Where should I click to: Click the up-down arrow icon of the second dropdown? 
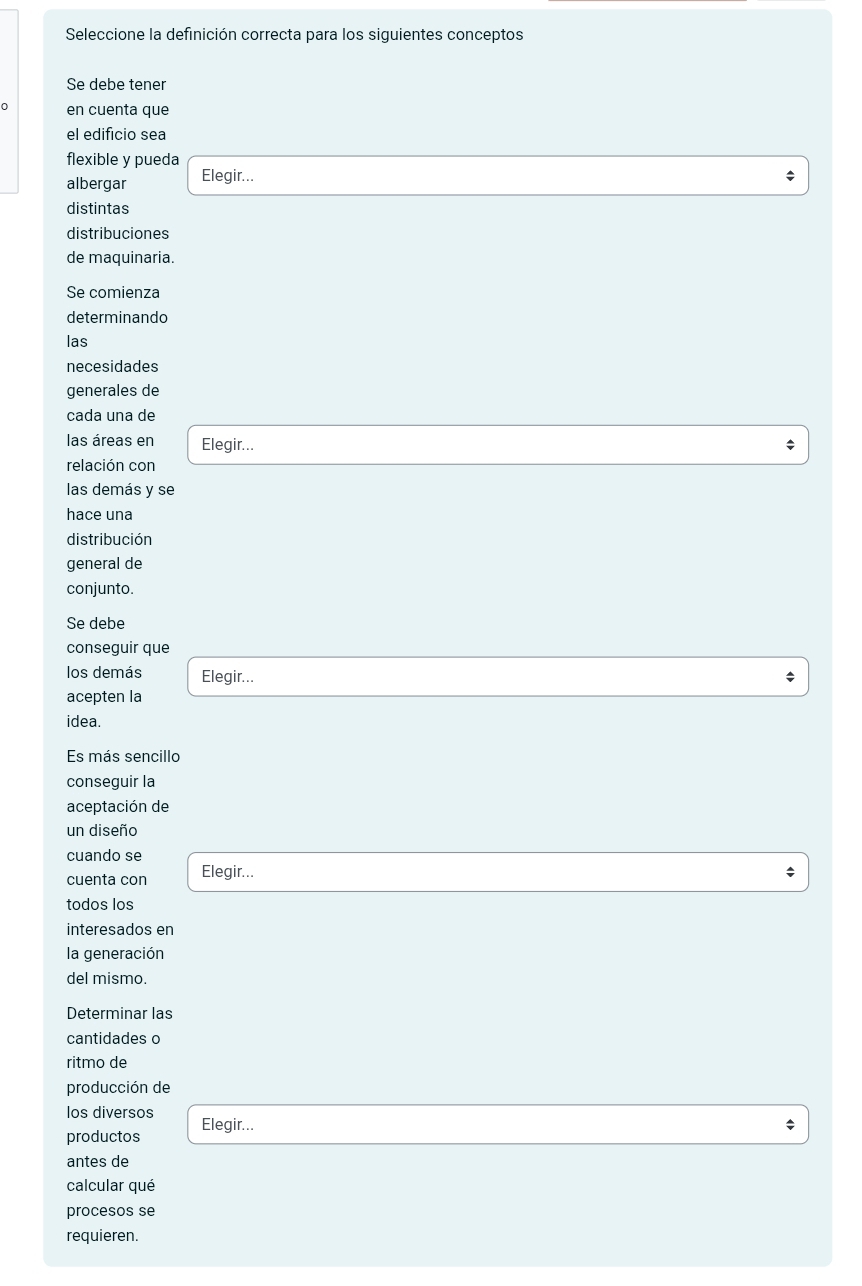click(x=790, y=445)
